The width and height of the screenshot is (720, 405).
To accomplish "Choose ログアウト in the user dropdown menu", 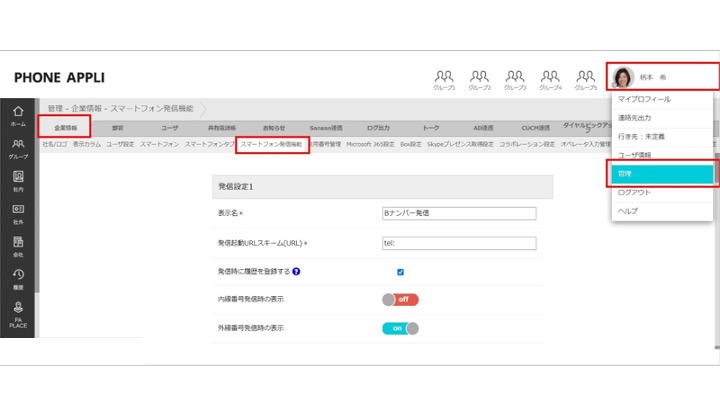I will pyautogui.click(x=662, y=192).
